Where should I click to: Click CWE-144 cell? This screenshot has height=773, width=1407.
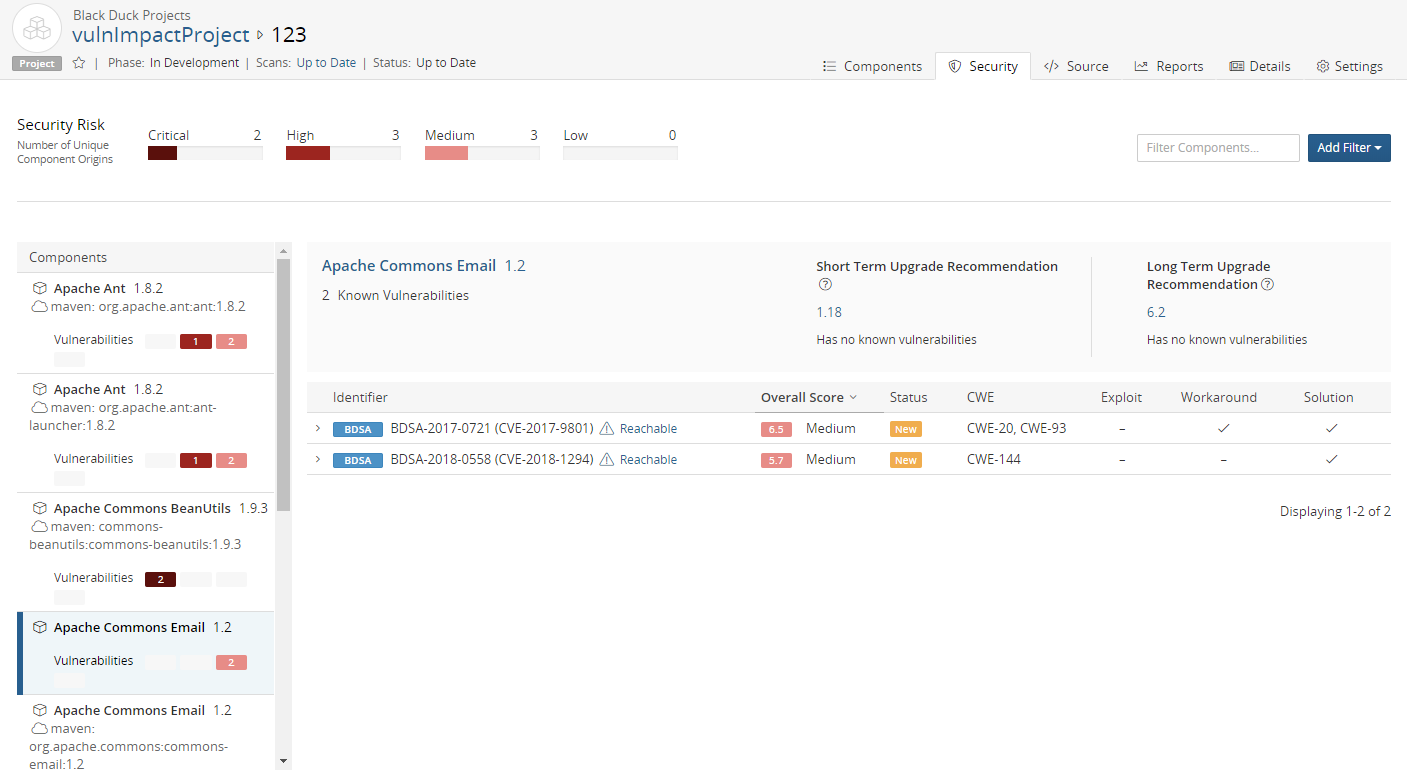tap(993, 460)
